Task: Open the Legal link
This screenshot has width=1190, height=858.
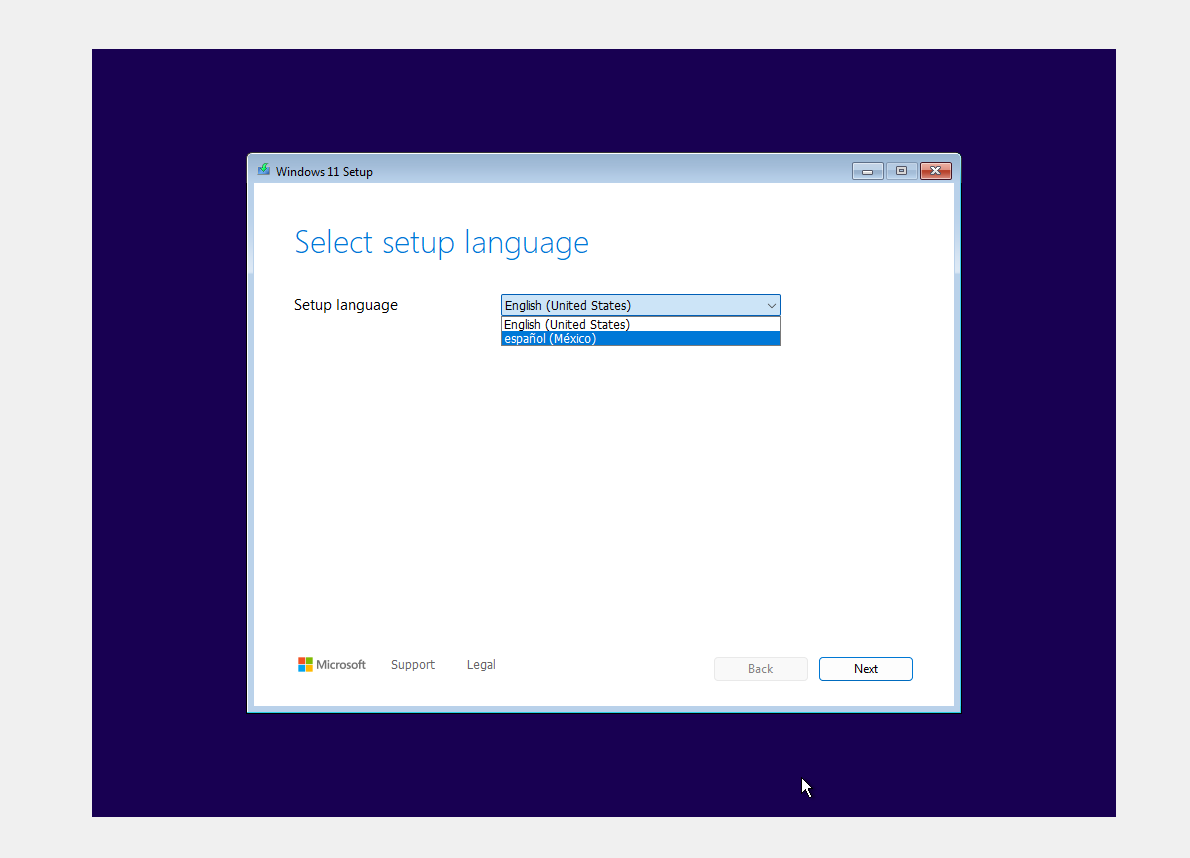Action: (481, 665)
